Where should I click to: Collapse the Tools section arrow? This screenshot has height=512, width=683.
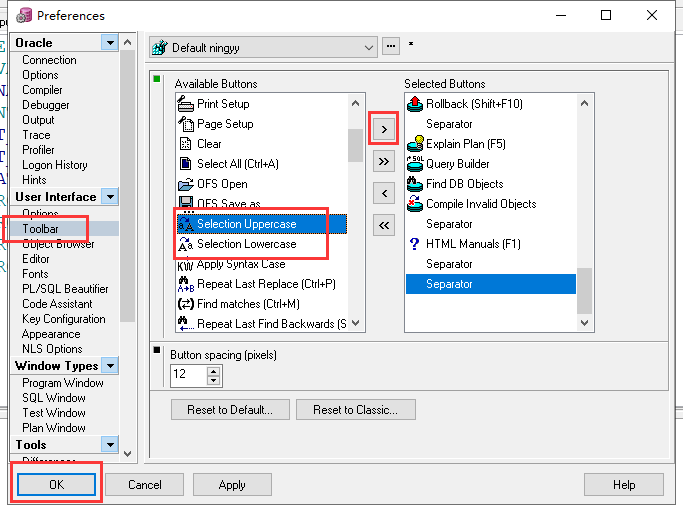click(x=110, y=444)
